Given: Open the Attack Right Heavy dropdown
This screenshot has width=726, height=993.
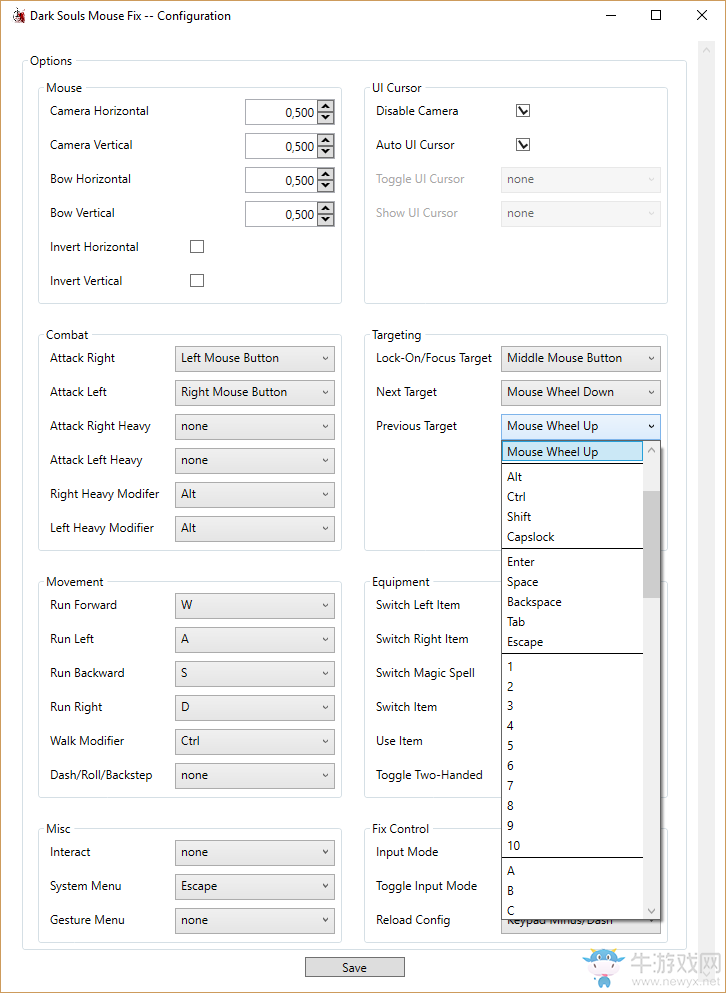Looking at the screenshot, I should click(x=255, y=427).
